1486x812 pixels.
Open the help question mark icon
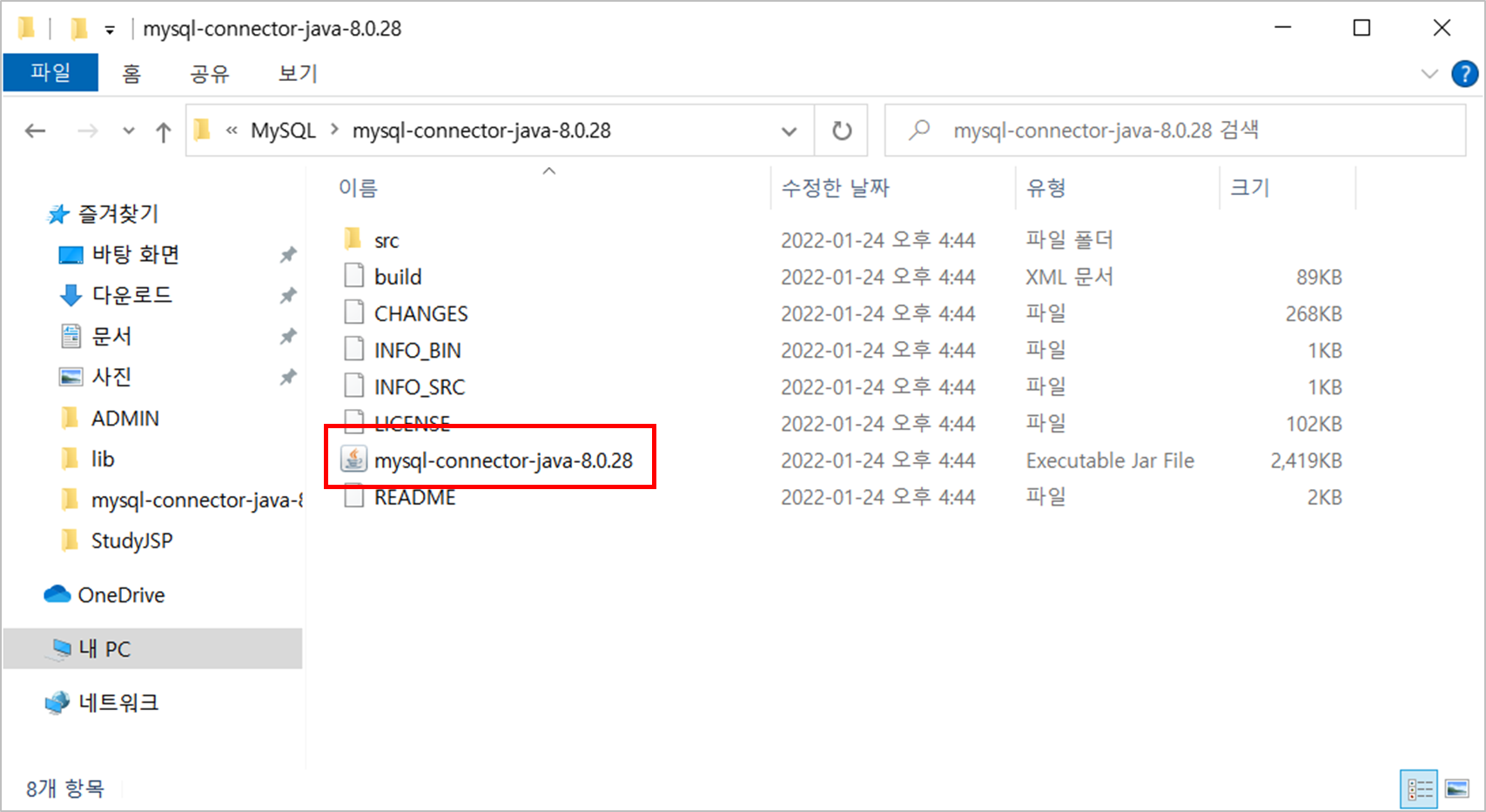pos(1464,74)
